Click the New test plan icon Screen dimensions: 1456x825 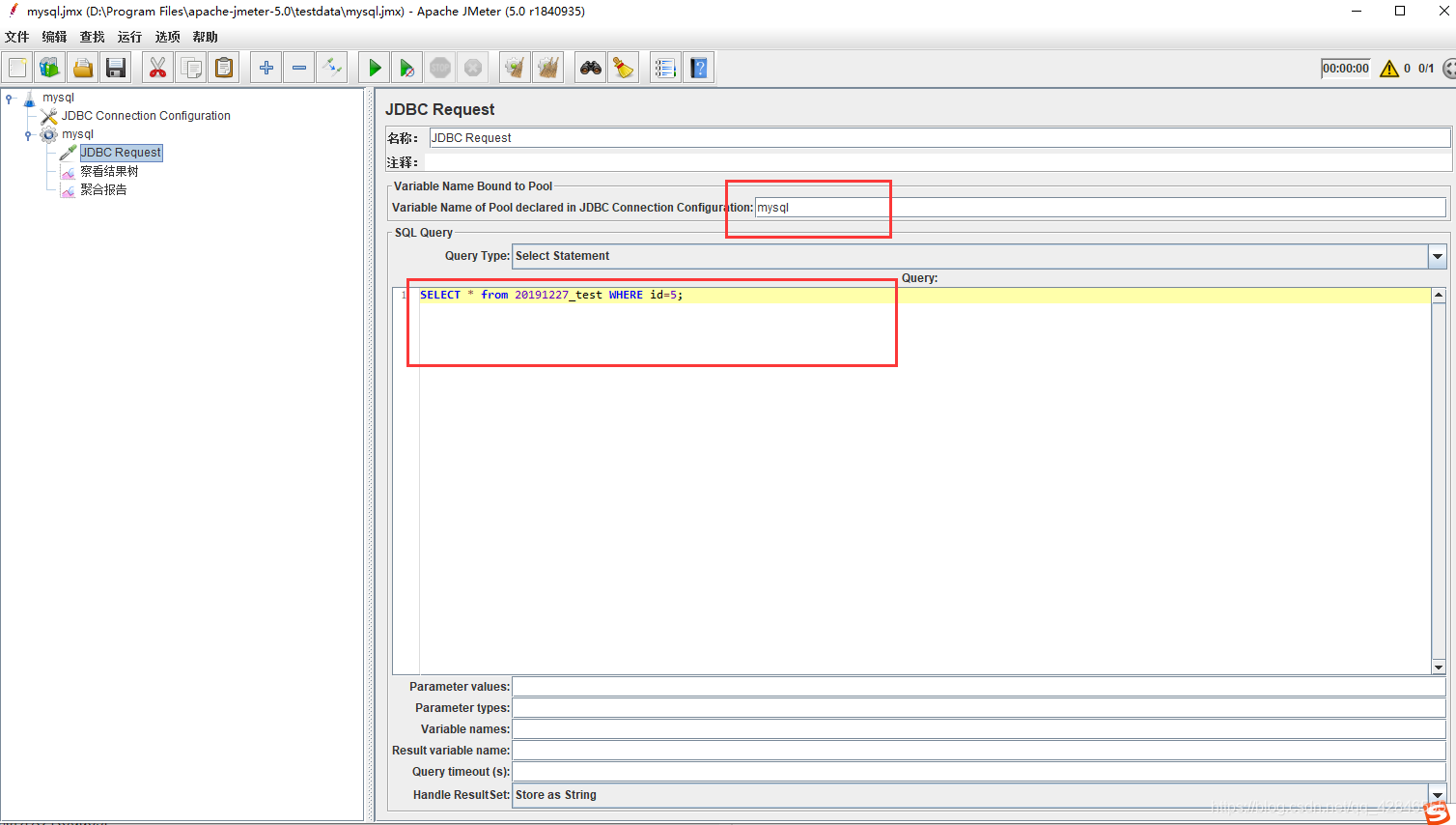[17, 68]
